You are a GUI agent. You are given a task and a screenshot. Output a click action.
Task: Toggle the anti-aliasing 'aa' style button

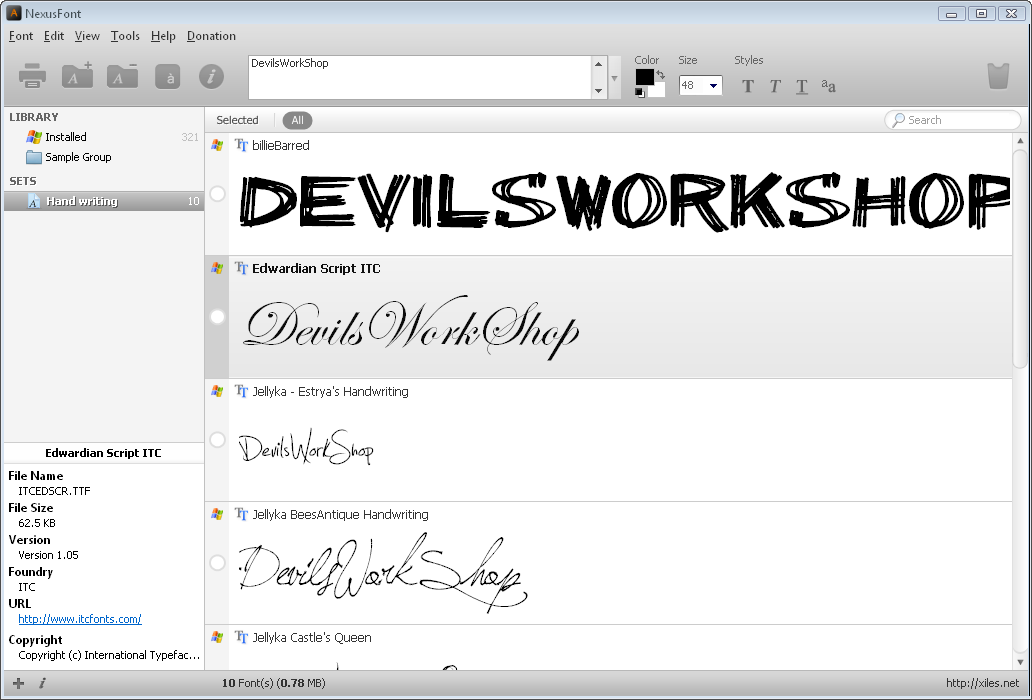pyautogui.click(x=829, y=86)
